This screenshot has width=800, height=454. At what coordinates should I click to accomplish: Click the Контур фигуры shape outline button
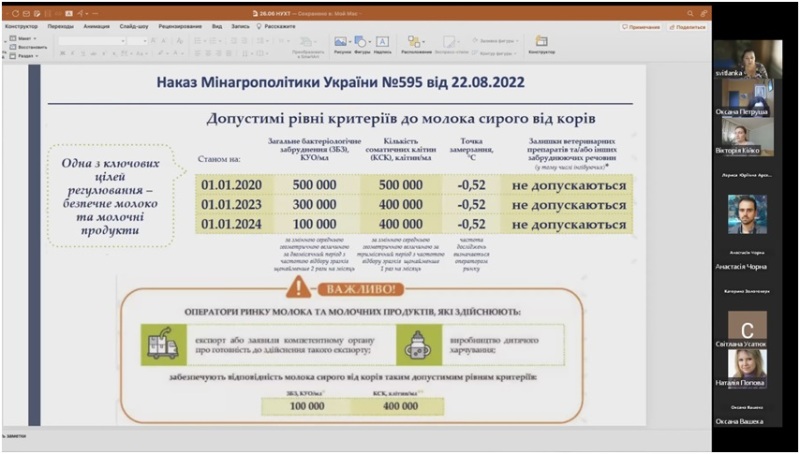[x=495, y=53]
